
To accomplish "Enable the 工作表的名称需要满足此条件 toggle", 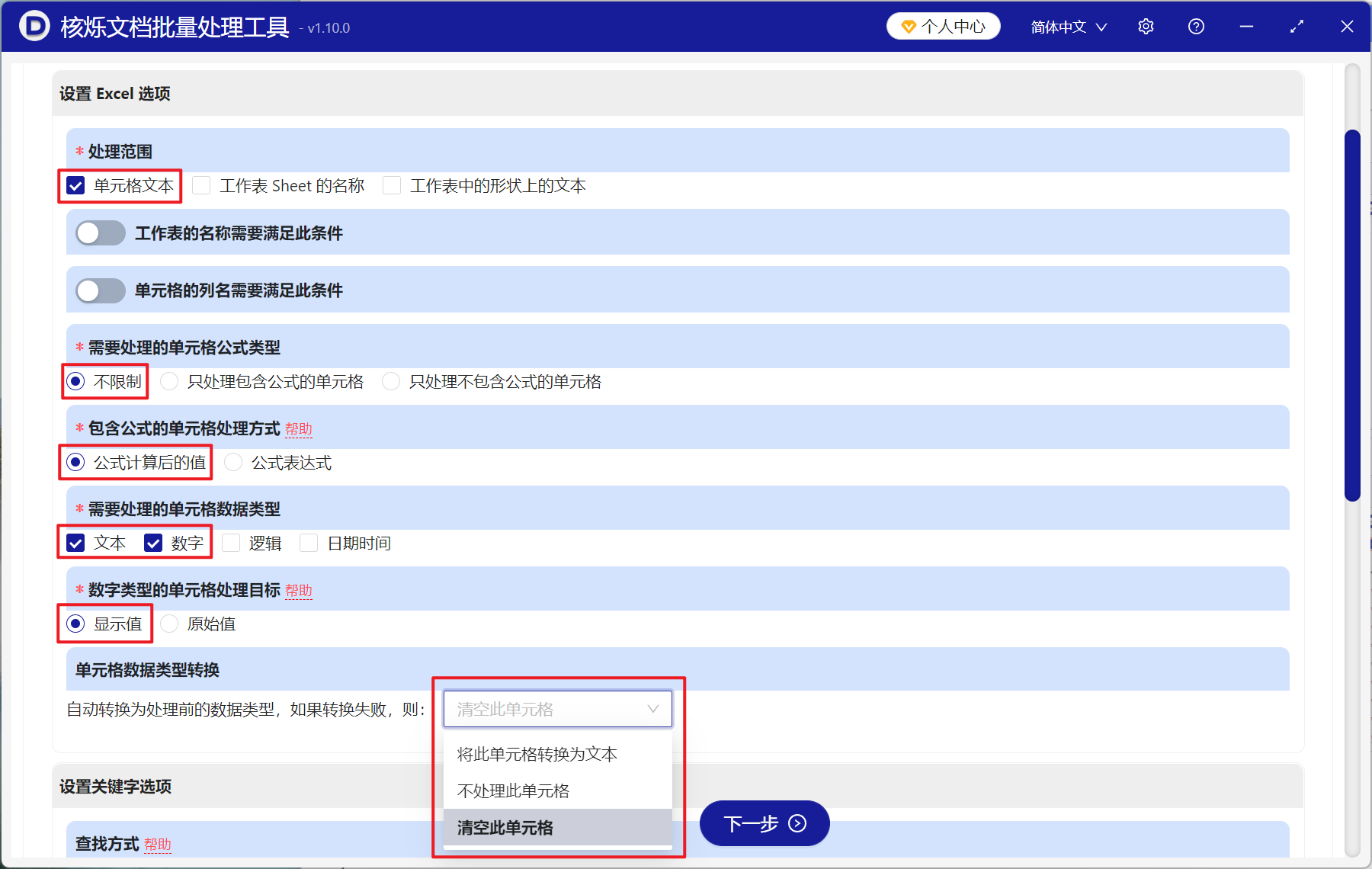I will pos(99,232).
